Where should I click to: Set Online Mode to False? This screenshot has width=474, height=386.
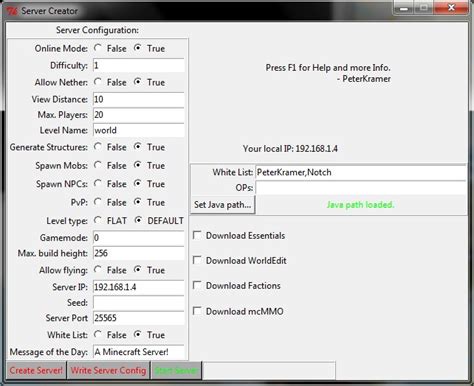[x=98, y=48]
